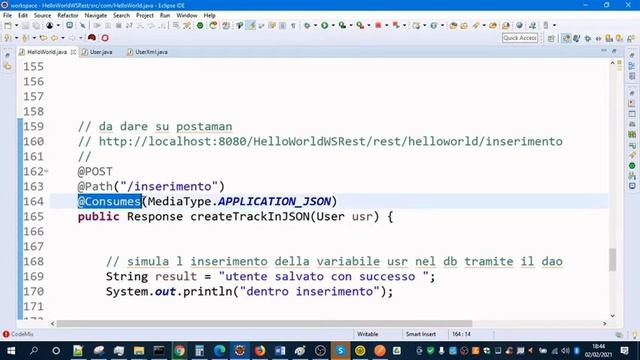The width and height of the screenshot is (640, 360).
Task: Click the '164 : 14' cursor position text
Action: click(x=461, y=334)
